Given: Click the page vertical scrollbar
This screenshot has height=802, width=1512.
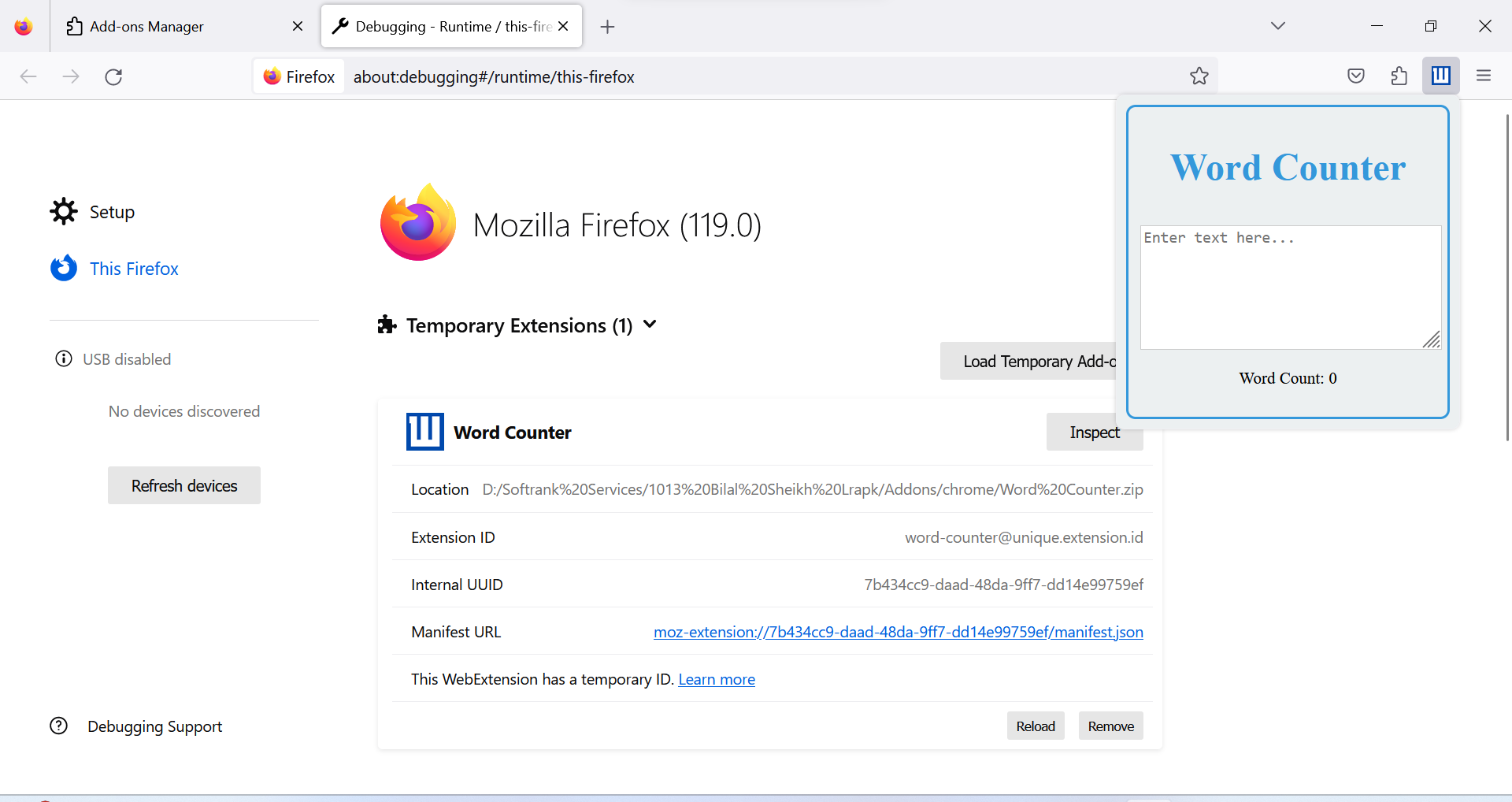Looking at the screenshot, I should tap(1507, 276).
